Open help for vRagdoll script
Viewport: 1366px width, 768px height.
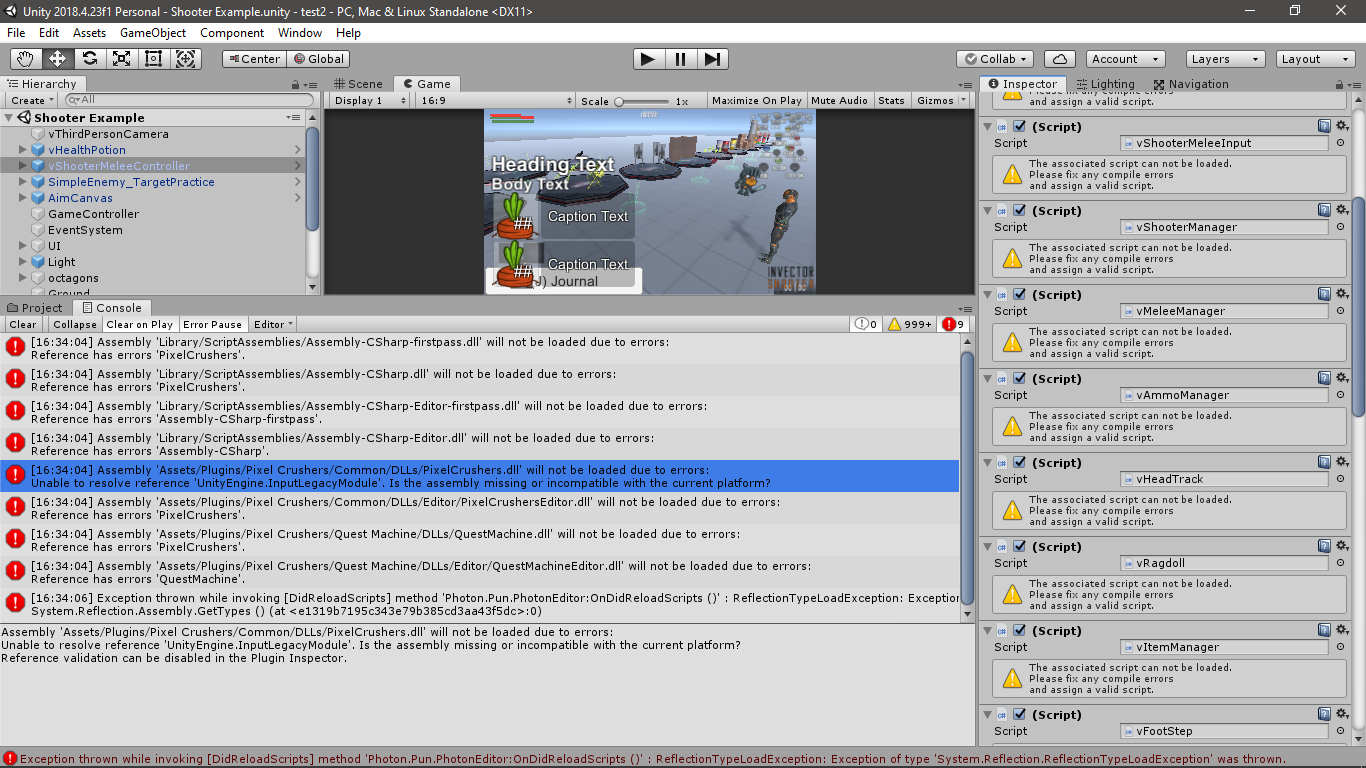click(x=1324, y=546)
